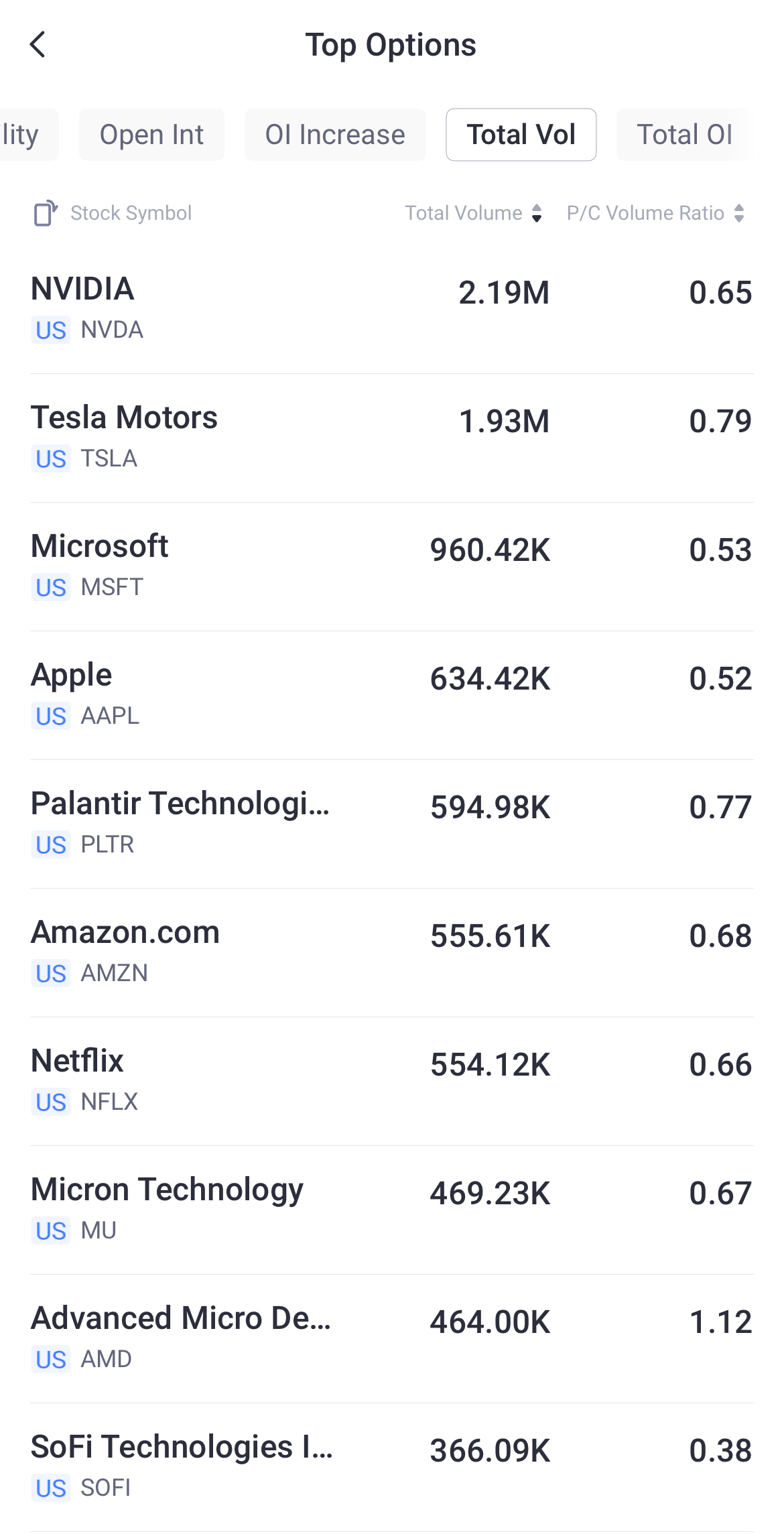Viewport: 784px width, 1534px height.
Task: Switch to the OI Increase tab
Action: tap(335, 135)
